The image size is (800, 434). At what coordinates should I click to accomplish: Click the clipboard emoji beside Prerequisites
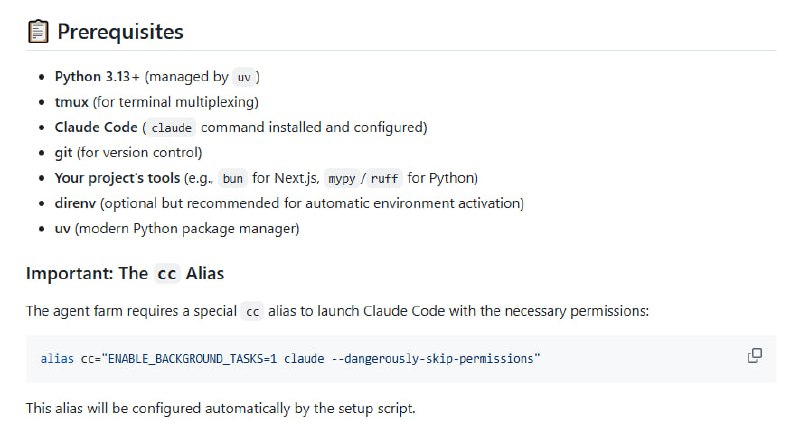[x=37, y=31]
